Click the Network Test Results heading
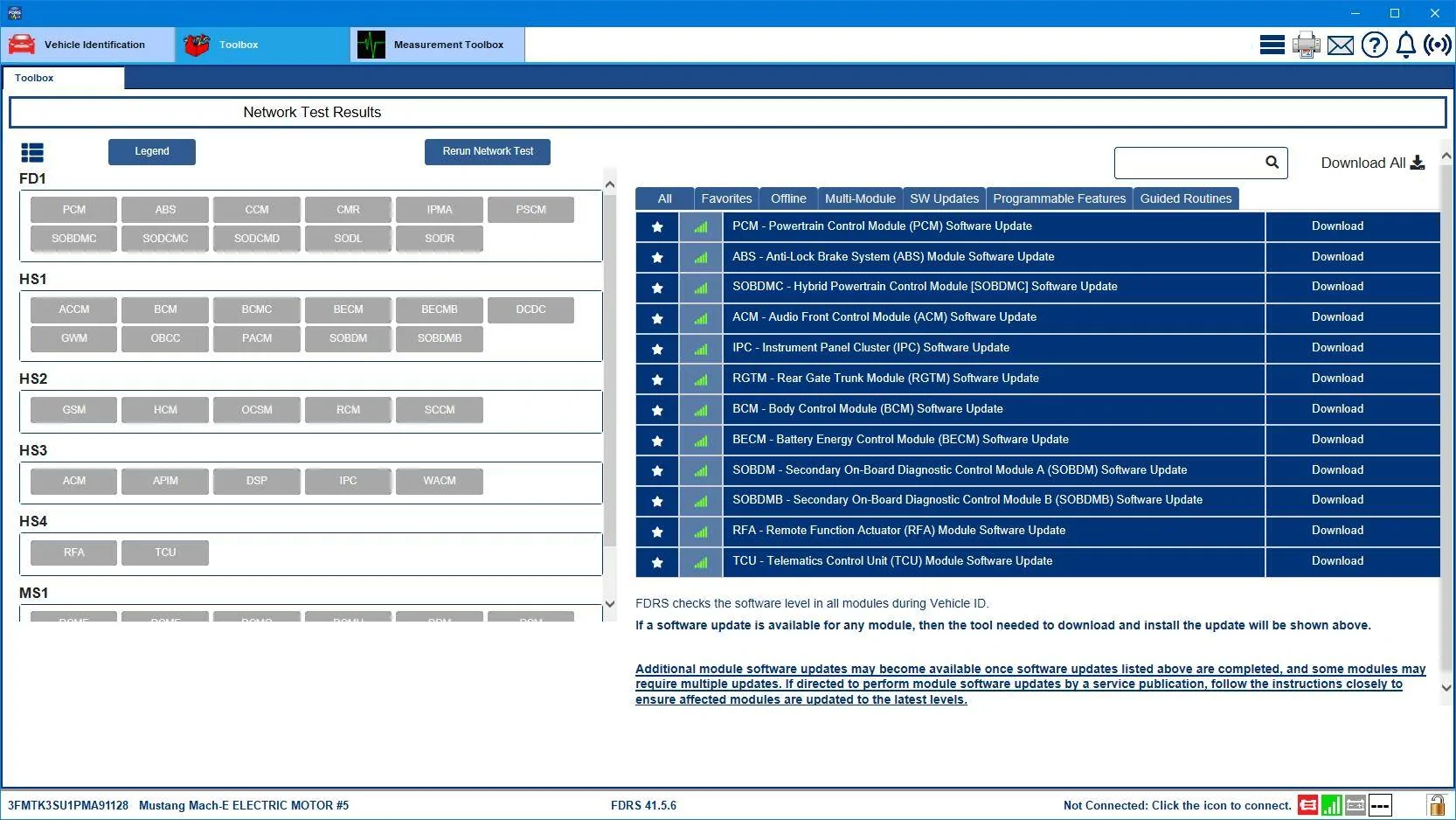1456x820 pixels. [312, 112]
